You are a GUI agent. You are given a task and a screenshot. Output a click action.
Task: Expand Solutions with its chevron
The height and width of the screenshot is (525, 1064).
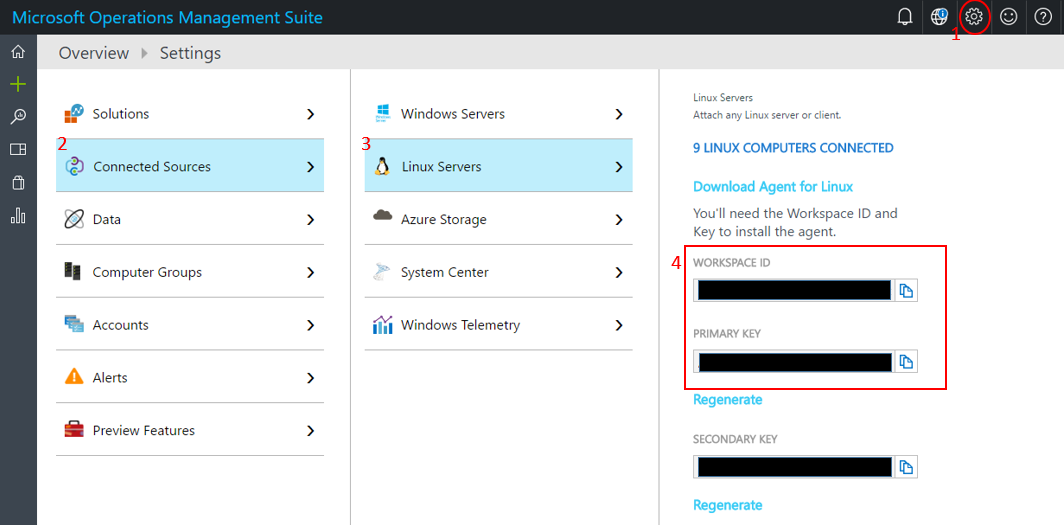pyautogui.click(x=311, y=114)
